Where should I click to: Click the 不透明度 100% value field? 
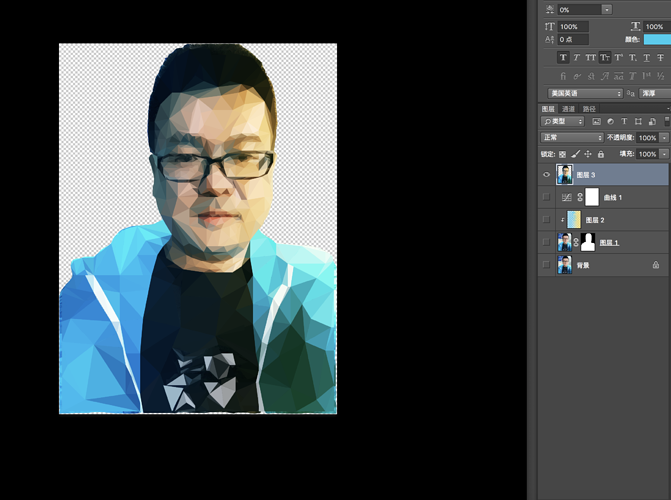[648, 138]
